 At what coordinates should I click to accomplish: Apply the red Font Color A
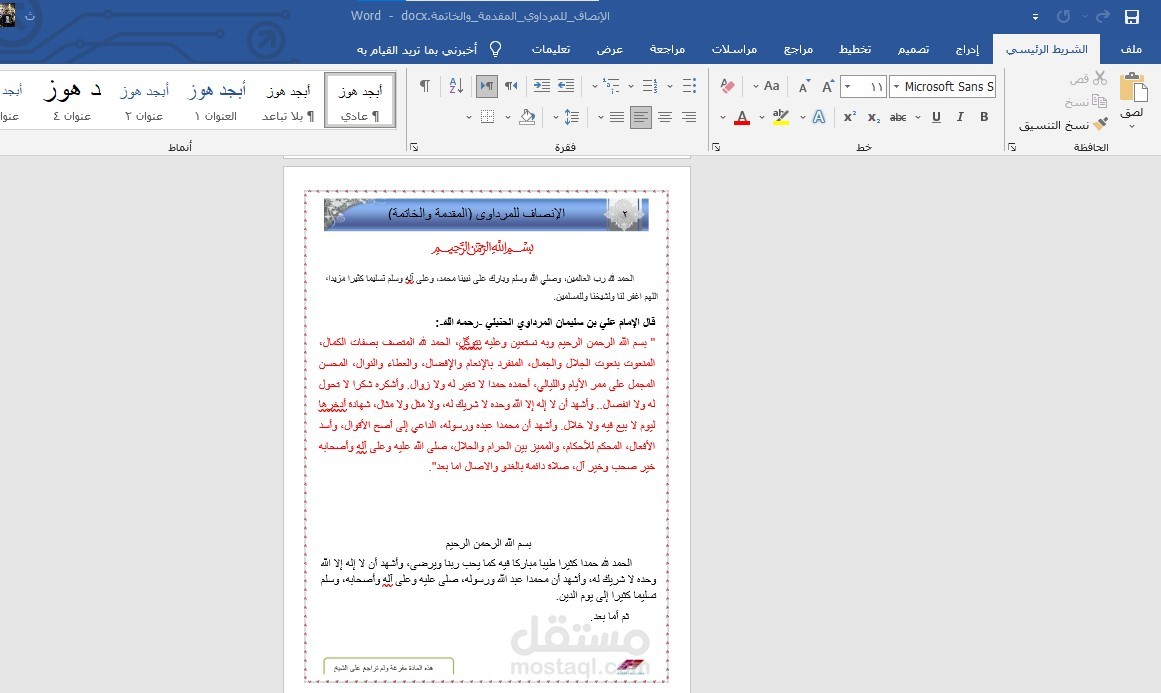(742, 117)
